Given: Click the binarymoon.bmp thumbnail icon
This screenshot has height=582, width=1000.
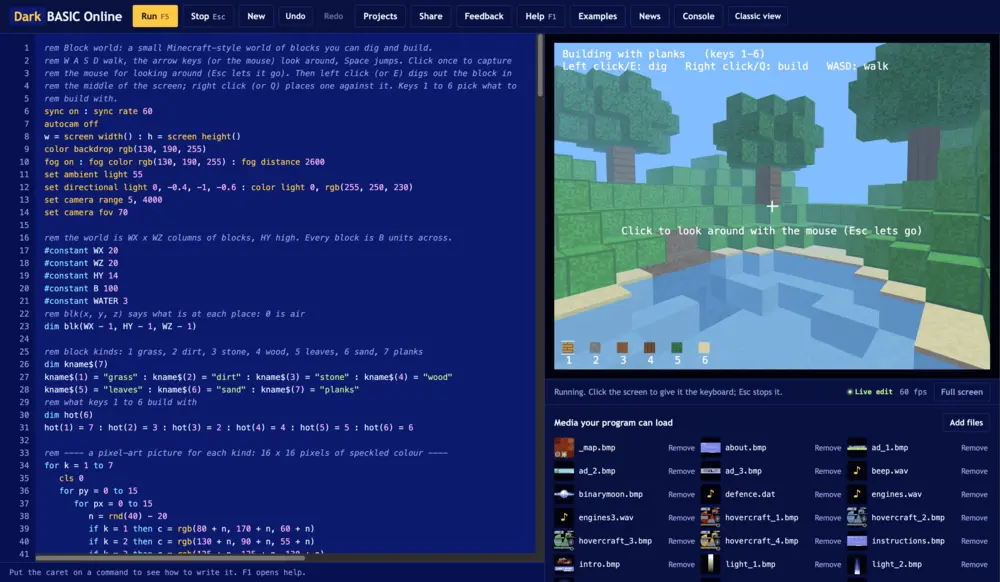Looking at the screenshot, I should coord(564,494).
